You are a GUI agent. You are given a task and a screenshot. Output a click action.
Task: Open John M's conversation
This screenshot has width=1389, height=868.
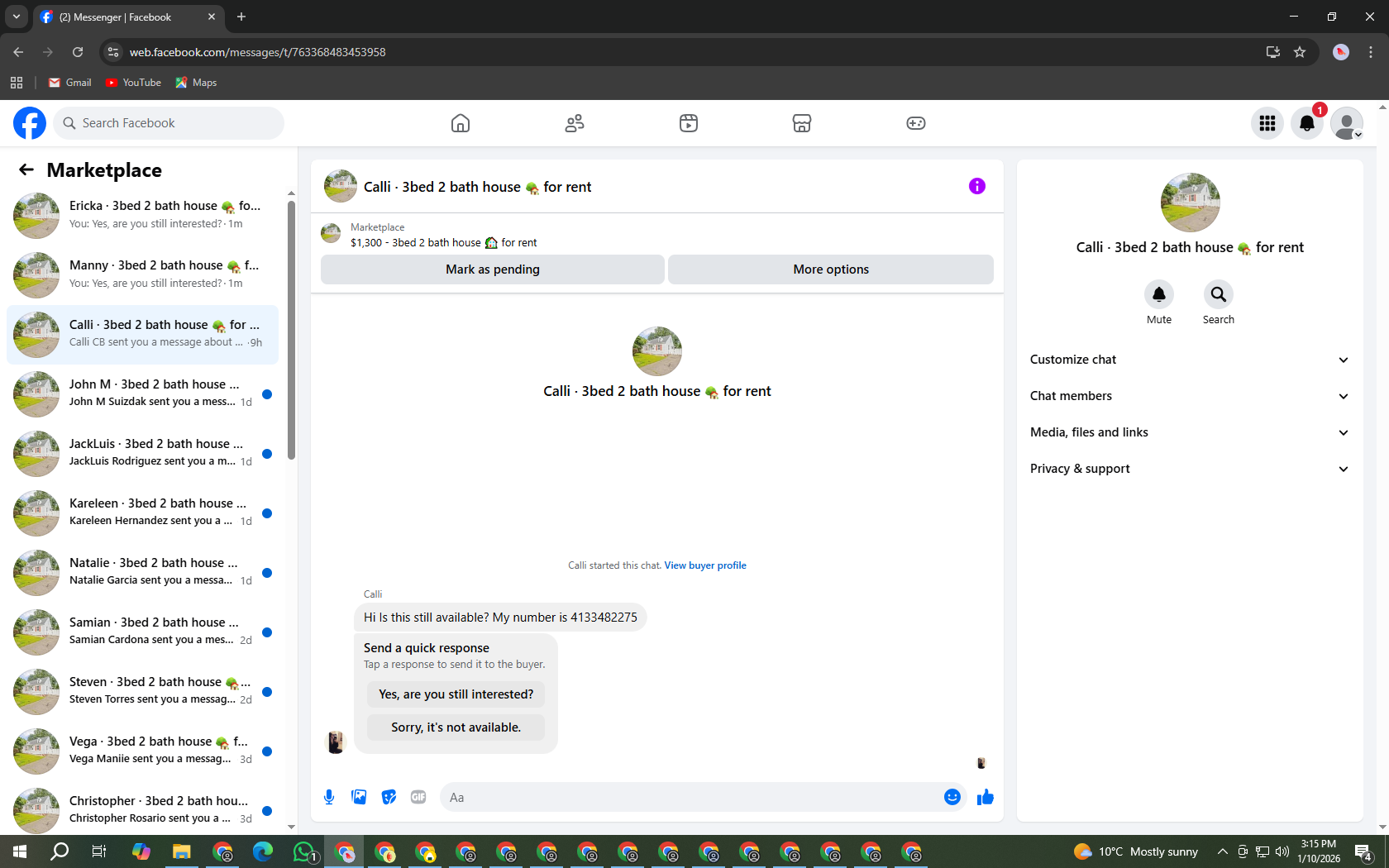pos(143,393)
